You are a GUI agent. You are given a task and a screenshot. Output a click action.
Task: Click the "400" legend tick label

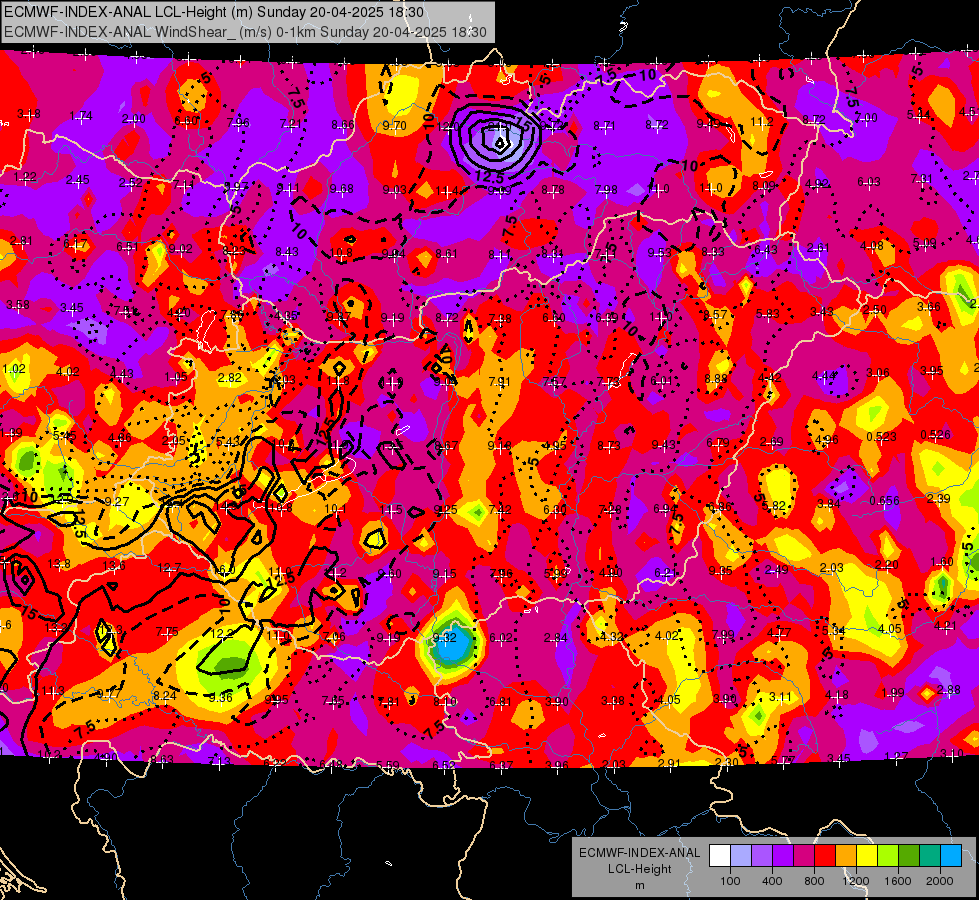[772, 881]
